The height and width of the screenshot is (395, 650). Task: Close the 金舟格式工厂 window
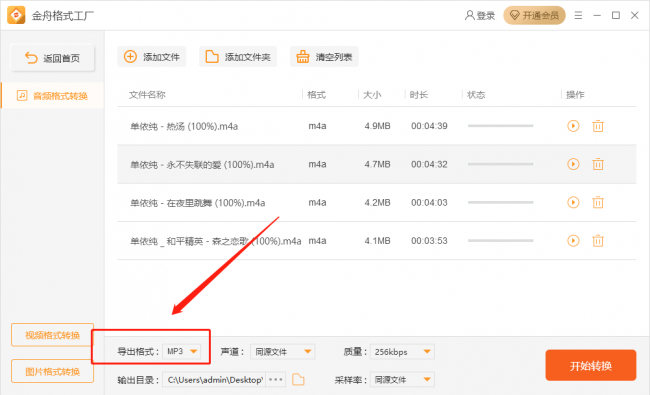[634, 16]
